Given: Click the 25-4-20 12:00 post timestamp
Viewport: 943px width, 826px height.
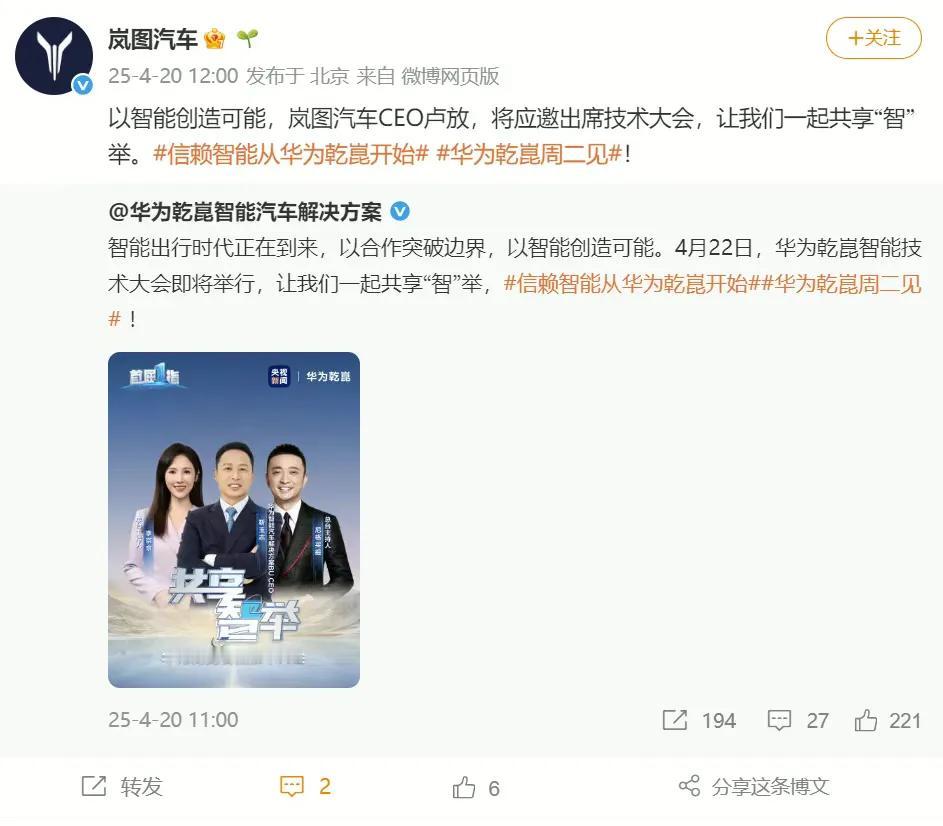Looking at the screenshot, I should tap(173, 76).
